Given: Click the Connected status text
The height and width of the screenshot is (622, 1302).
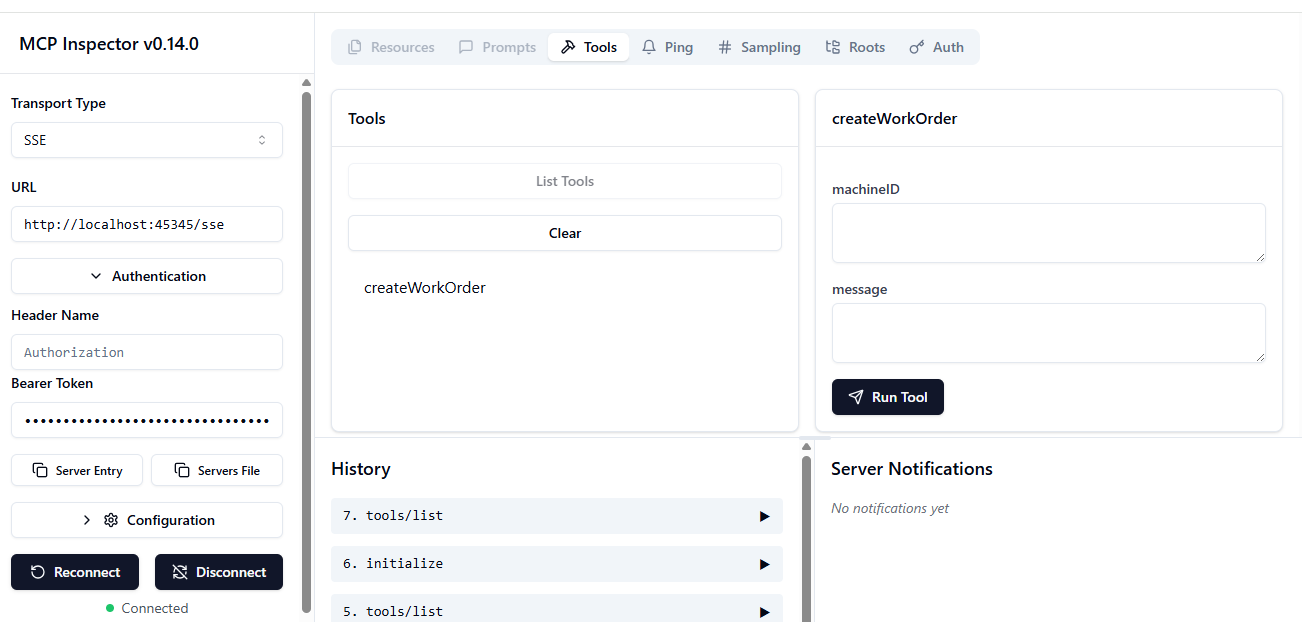Looking at the screenshot, I should click(155, 608).
